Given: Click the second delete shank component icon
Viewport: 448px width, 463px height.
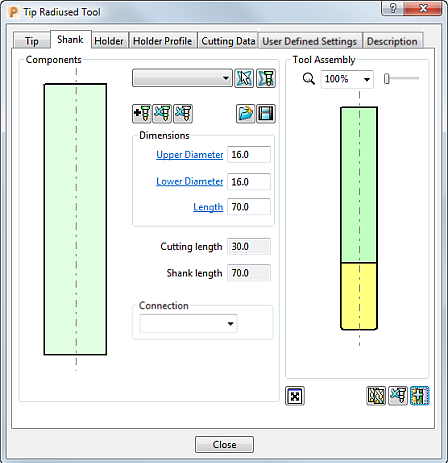Looking at the screenshot, I should click(x=183, y=114).
